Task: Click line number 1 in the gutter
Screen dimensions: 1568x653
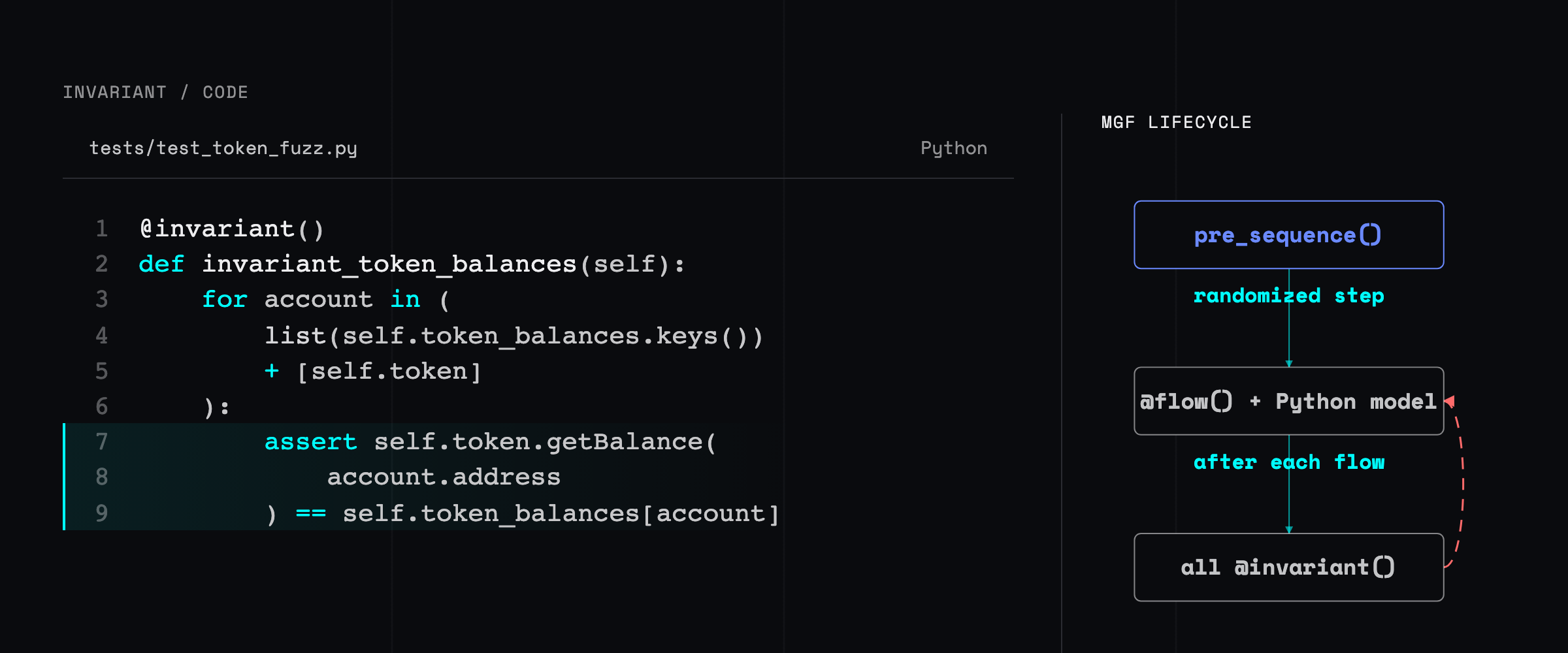Action: click(x=102, y=229)
